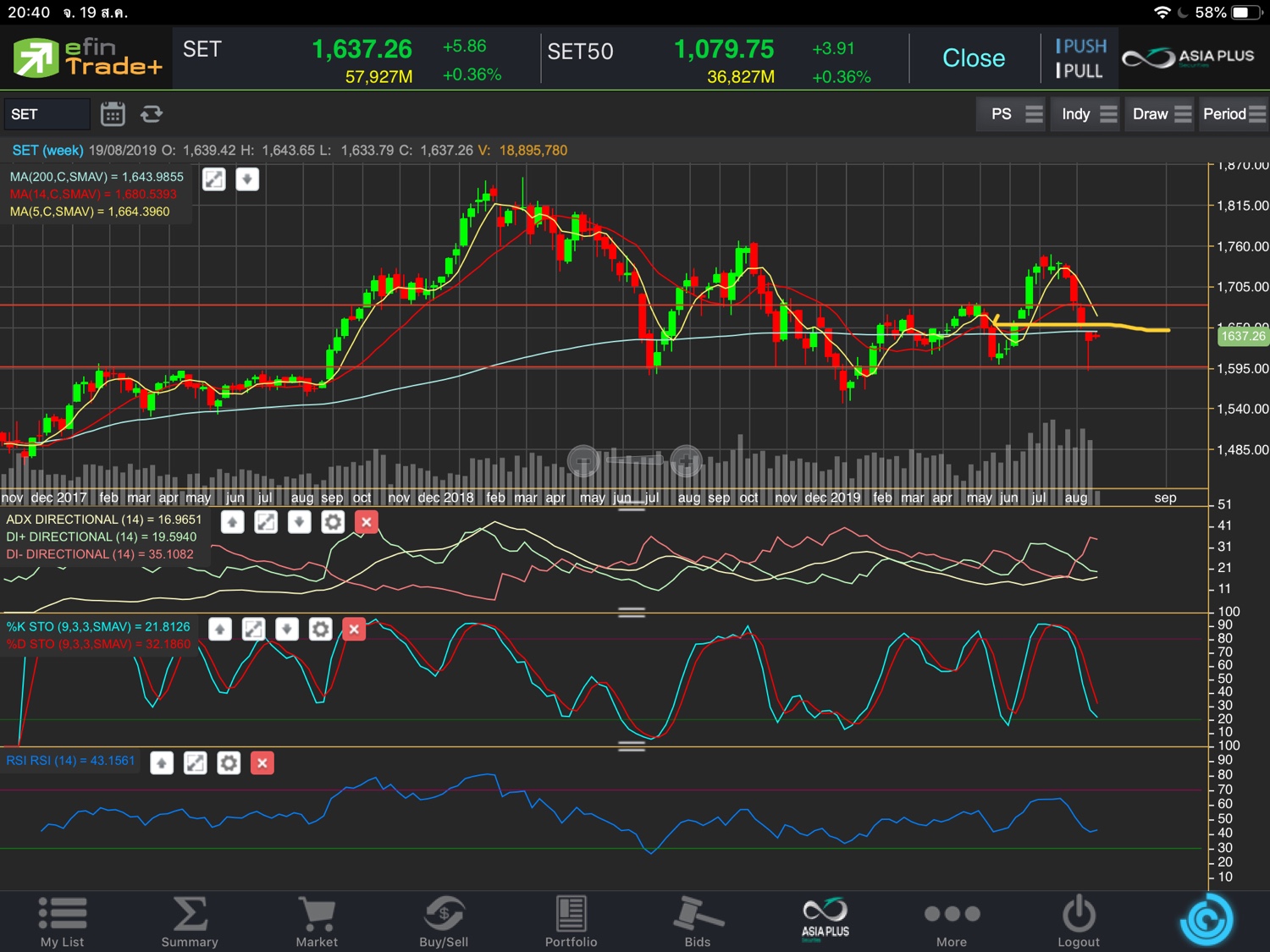Open the Buy/Sell icon in bottom bar
This screenshot has height=952, width=1270.
point(444,921)
